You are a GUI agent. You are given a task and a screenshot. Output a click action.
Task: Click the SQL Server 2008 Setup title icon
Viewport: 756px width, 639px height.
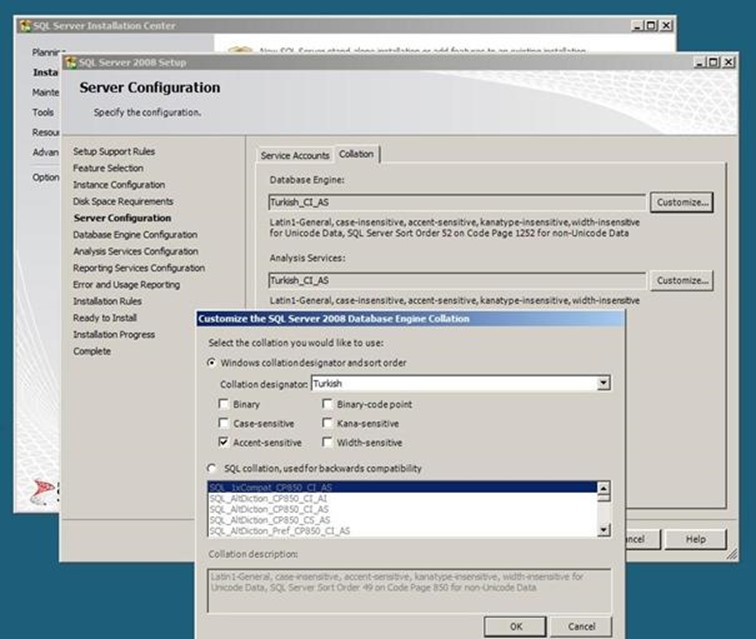(x=71, y=62)
